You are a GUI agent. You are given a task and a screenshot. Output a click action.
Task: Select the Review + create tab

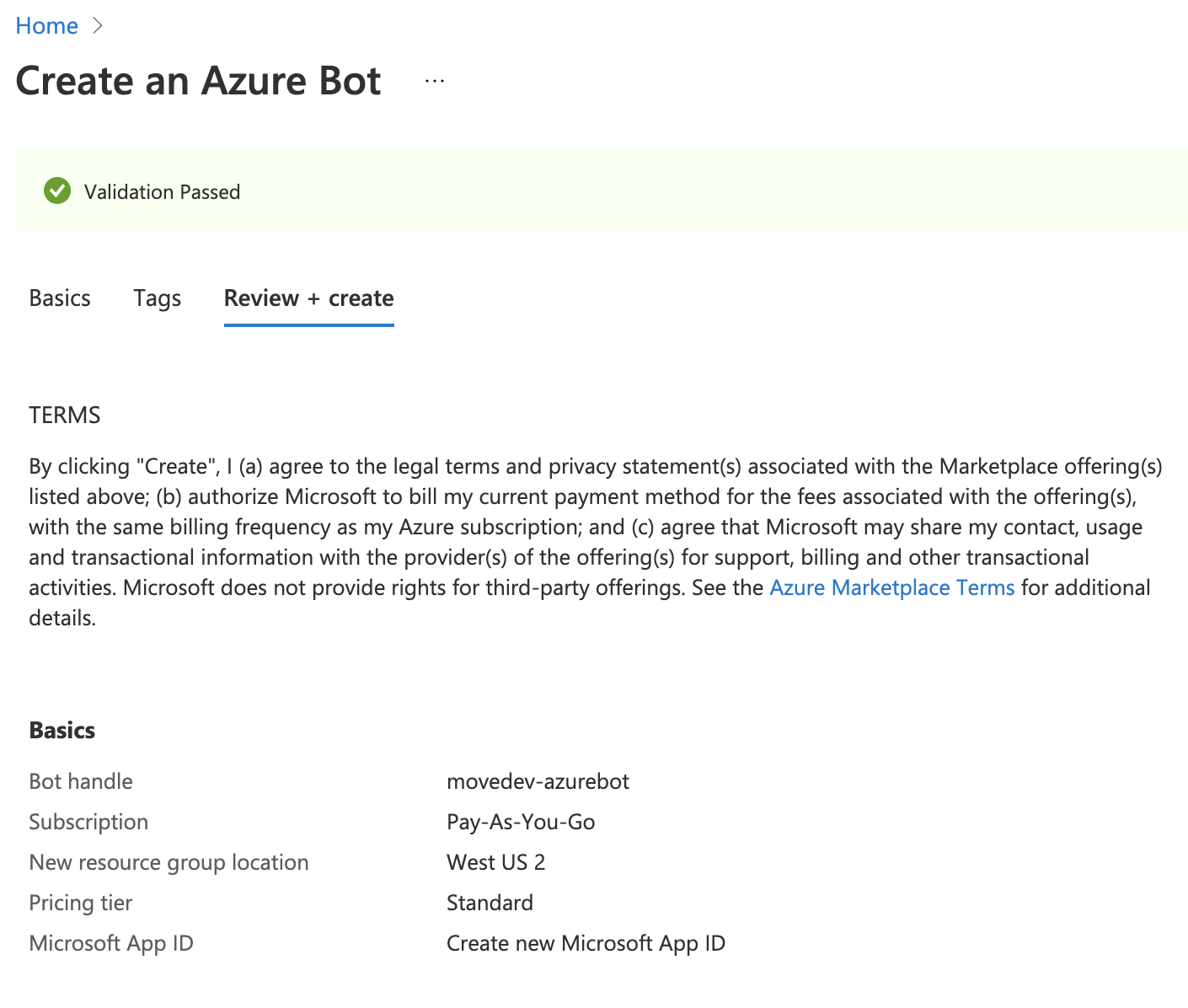[308, 298]
